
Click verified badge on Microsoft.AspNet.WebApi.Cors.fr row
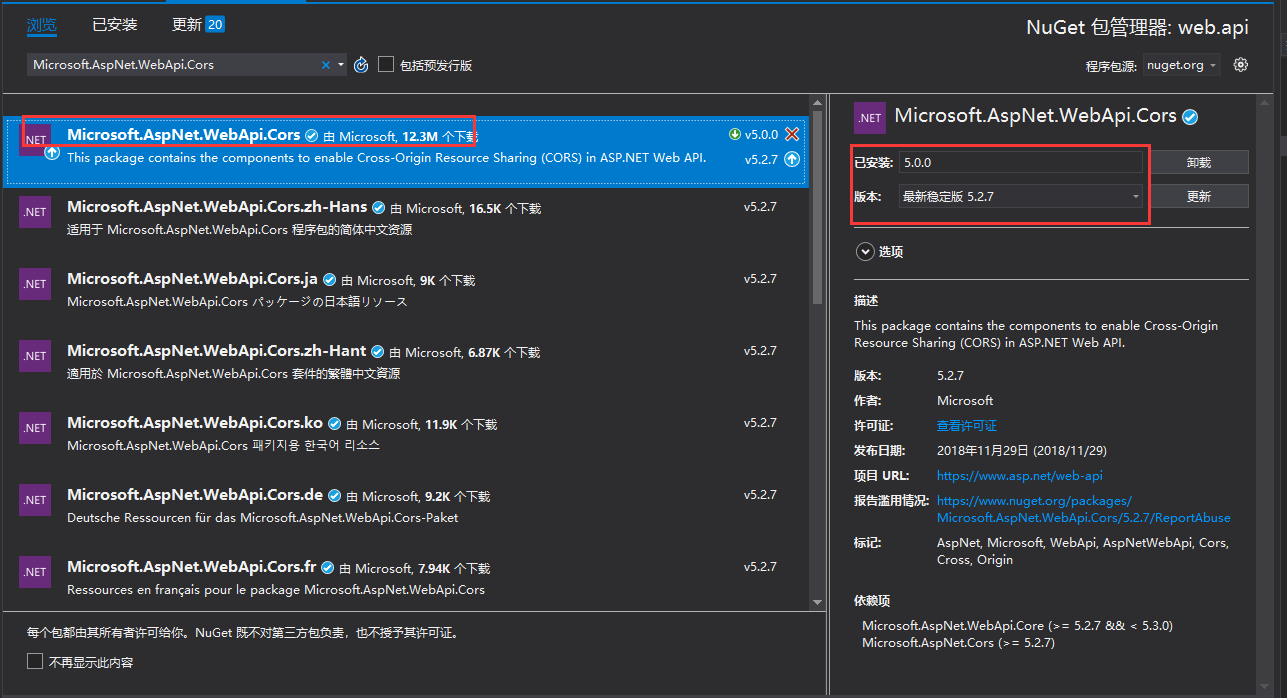(x=327, y=568)
